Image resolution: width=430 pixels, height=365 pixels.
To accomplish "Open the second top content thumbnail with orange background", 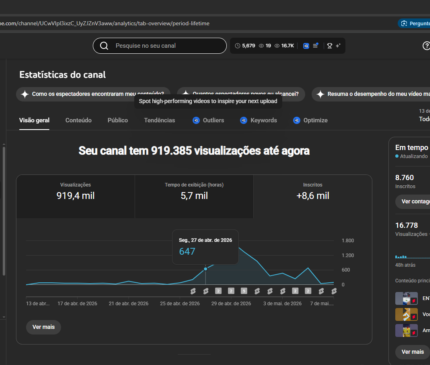I will point(406,314).
